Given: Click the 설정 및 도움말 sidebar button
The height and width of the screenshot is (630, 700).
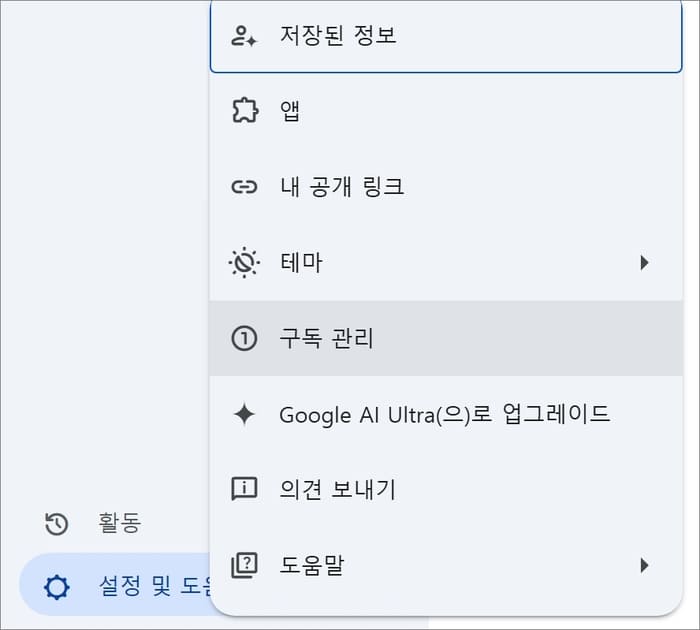Looking at the screenshot, I should click(x=115, y=585).
